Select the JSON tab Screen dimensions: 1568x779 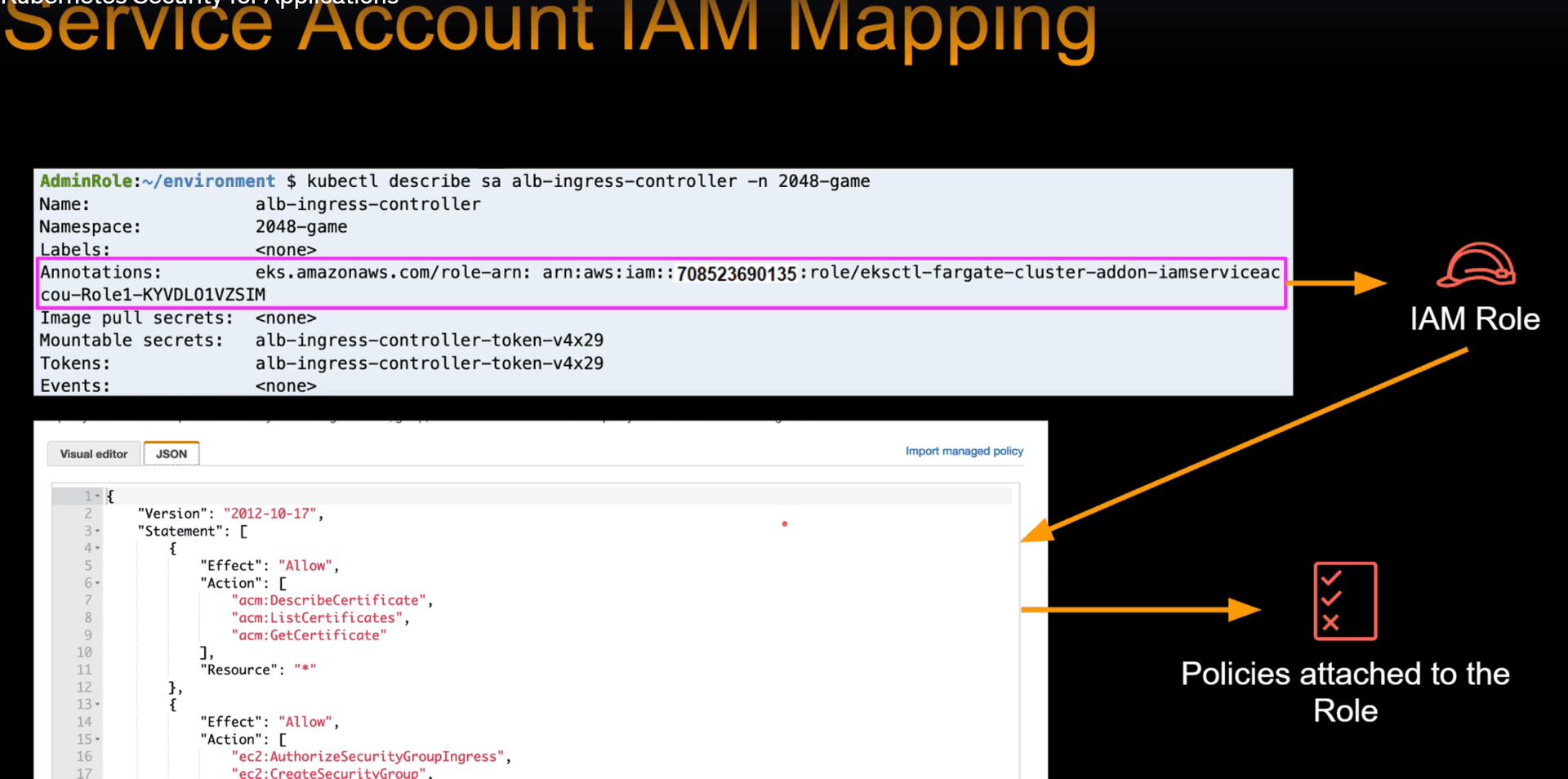tap(171, 454)
